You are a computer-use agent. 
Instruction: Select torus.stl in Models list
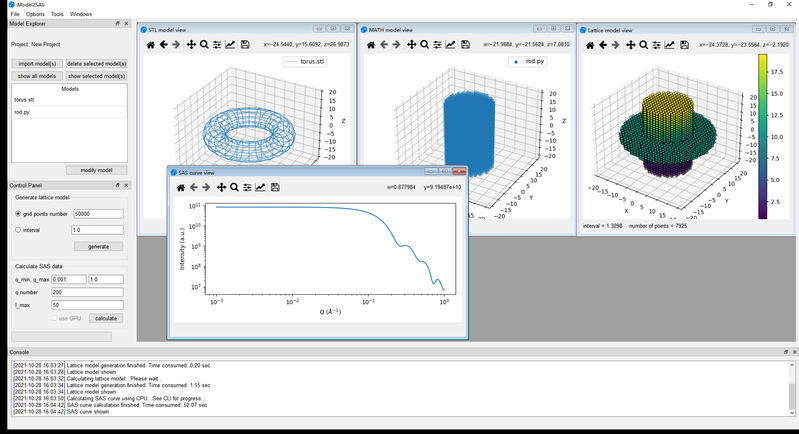(x=24, y=100)
